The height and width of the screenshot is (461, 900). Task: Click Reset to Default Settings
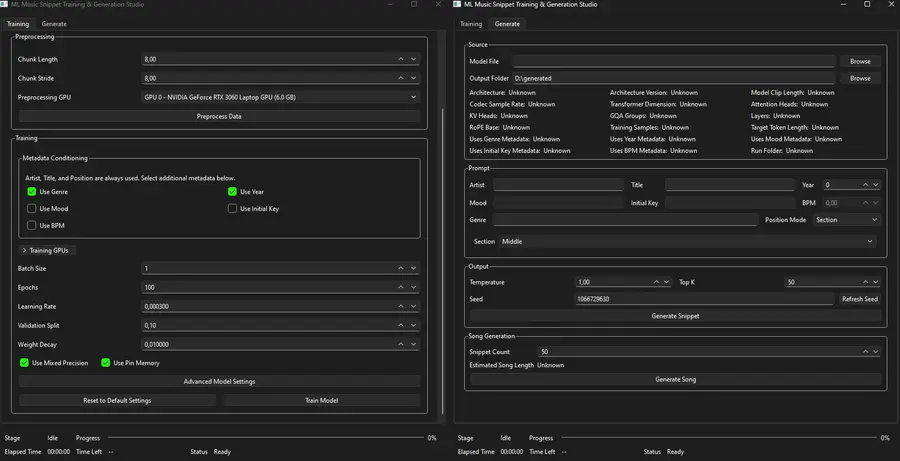[x=117, y=400]
